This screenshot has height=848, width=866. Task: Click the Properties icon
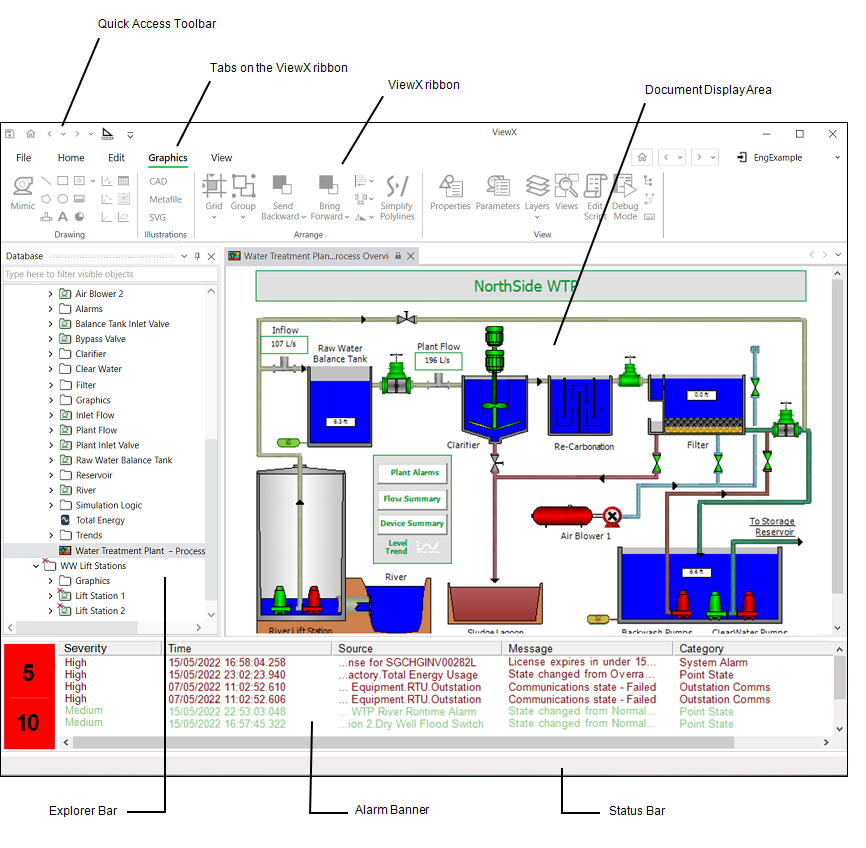450,190
